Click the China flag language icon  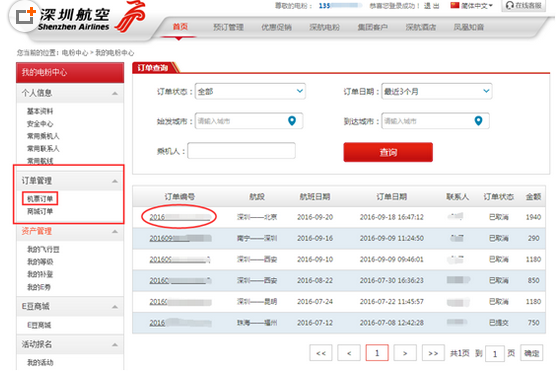(x=454, y=5)
